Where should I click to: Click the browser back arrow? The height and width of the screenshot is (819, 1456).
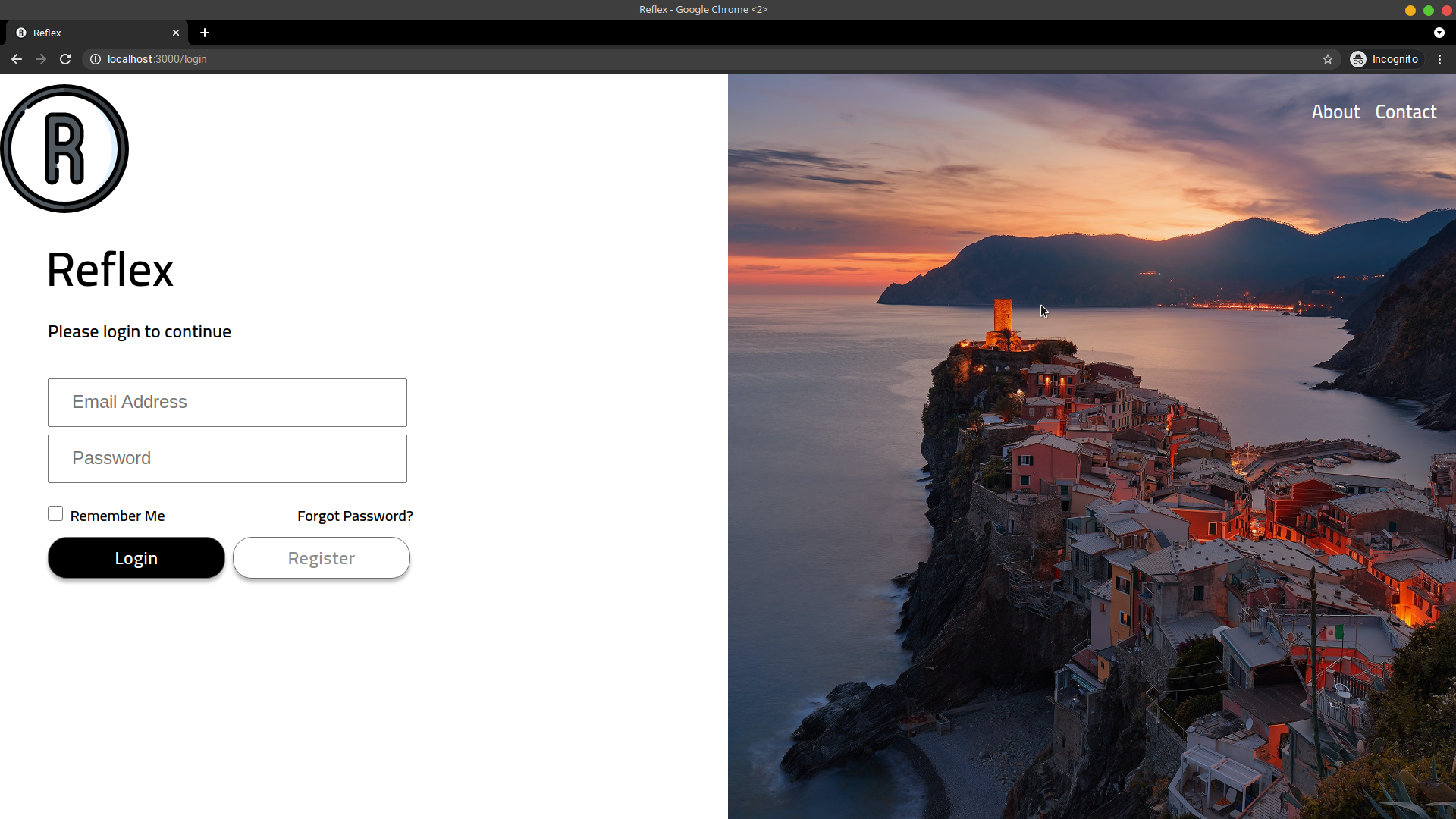pyautogui.click(x=17, y=59)
